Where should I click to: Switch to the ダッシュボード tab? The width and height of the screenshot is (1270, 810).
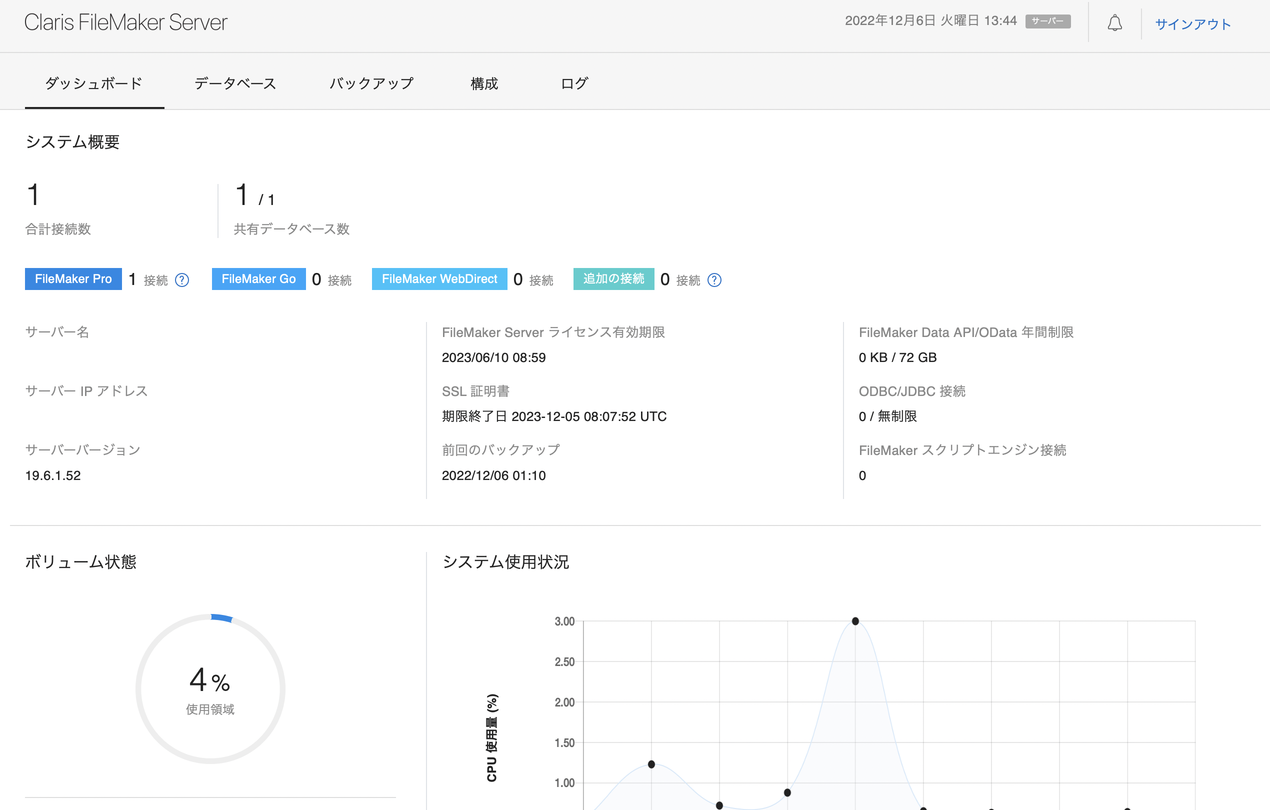(x=94, y=83)
